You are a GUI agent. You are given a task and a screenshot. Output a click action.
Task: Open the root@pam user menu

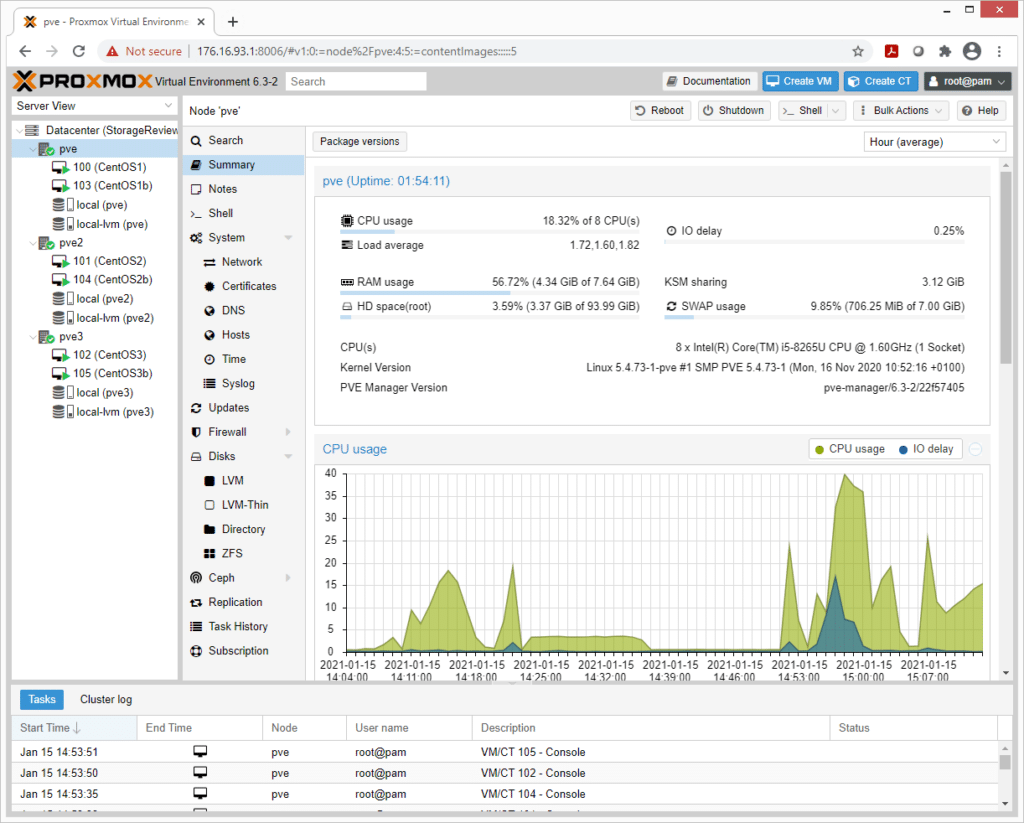tap(967, 82)
